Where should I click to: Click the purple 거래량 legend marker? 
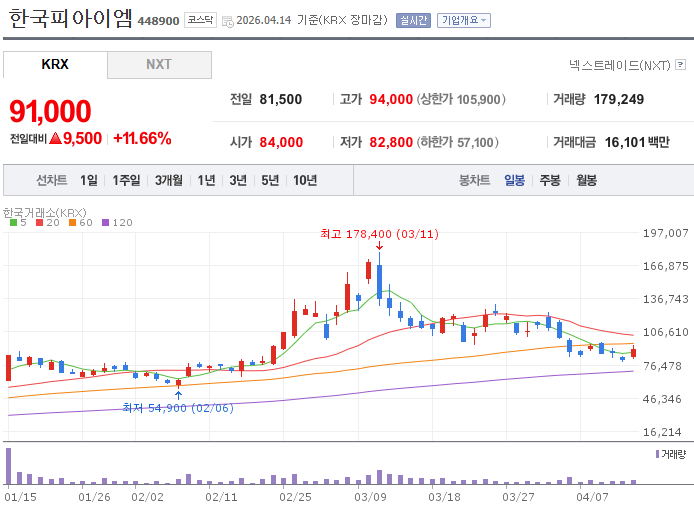click(x=657, y=454)
